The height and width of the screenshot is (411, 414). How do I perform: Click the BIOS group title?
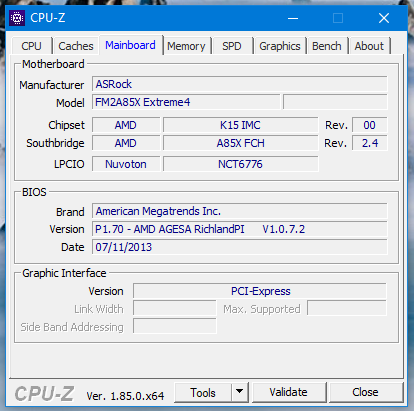[34, 192]
